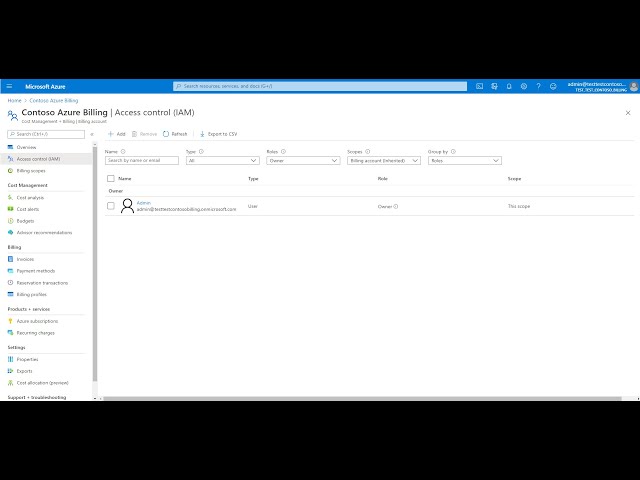
Task: Click the Type filter info icon
Action: (x=201, y=151)
